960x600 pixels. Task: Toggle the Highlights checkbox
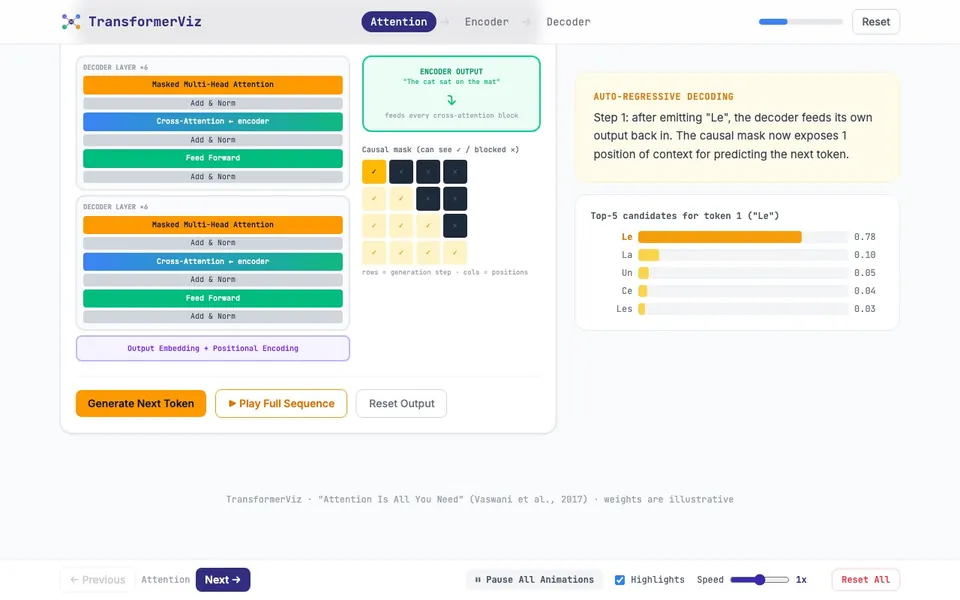620,580
